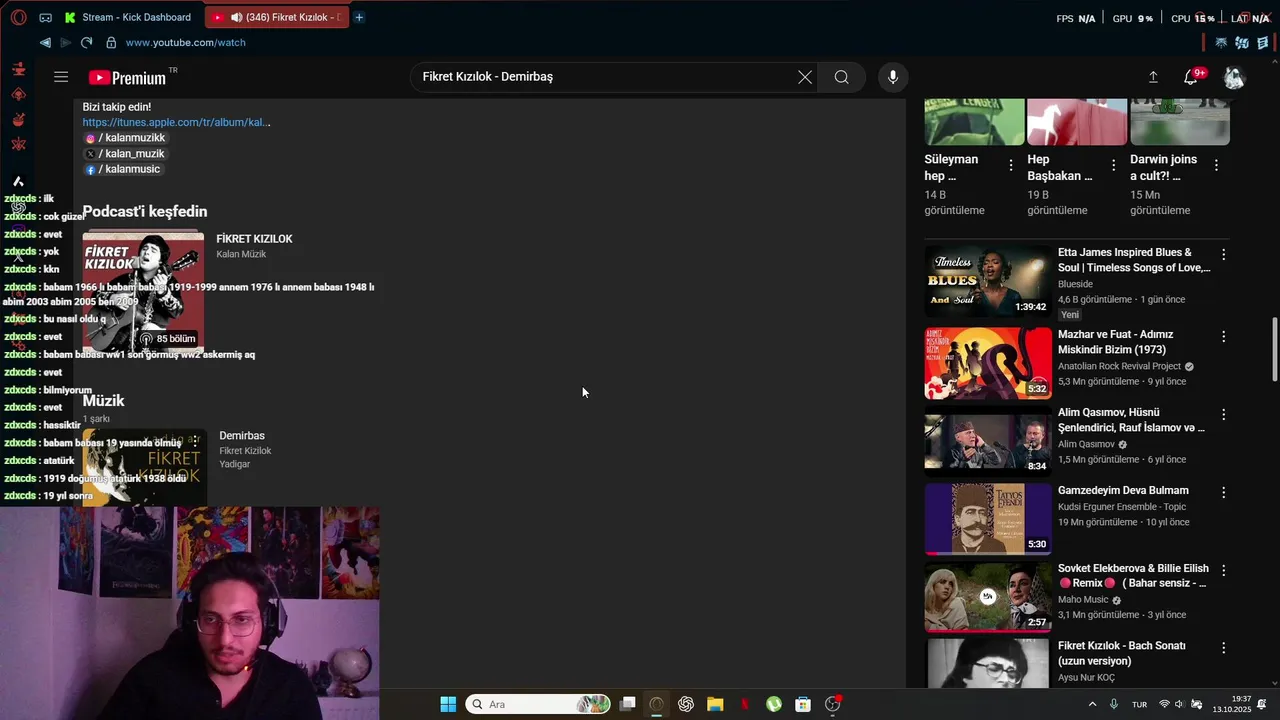
Task: Open Alim Qasımov video title
Action: (x=1132, y=420)
